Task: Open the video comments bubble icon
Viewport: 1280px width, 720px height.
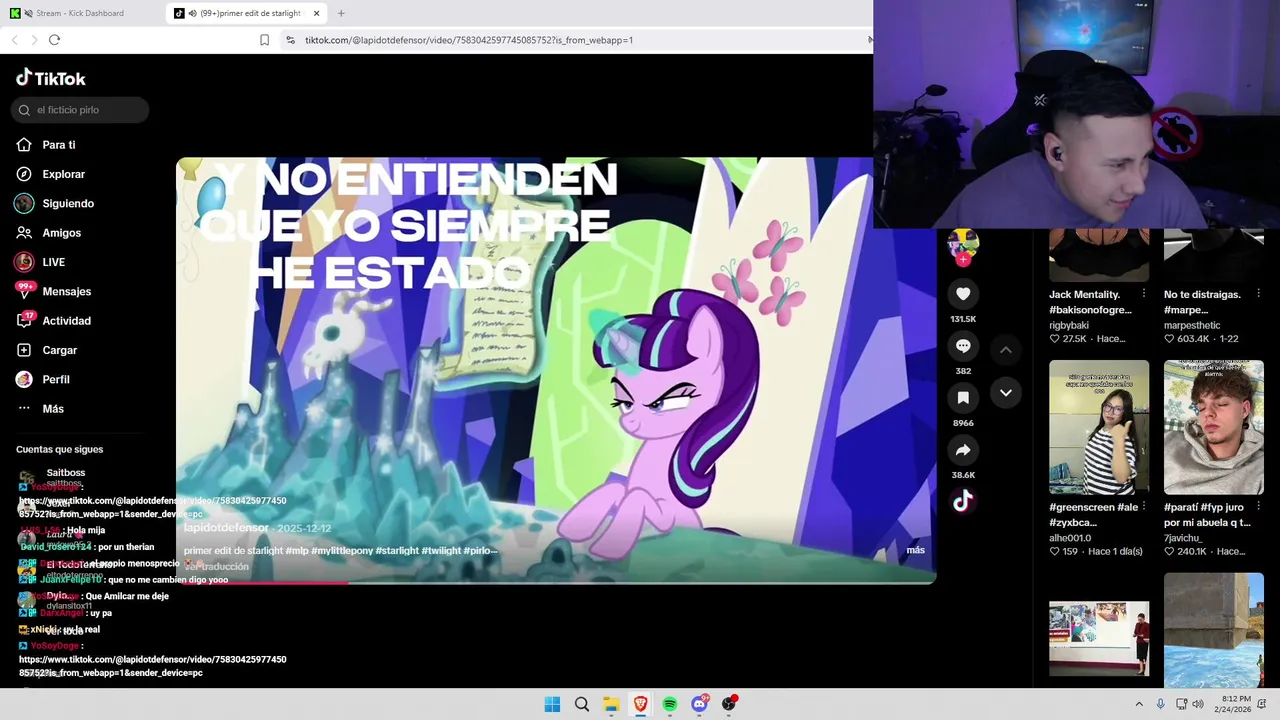Action: [x=963, y=346]
